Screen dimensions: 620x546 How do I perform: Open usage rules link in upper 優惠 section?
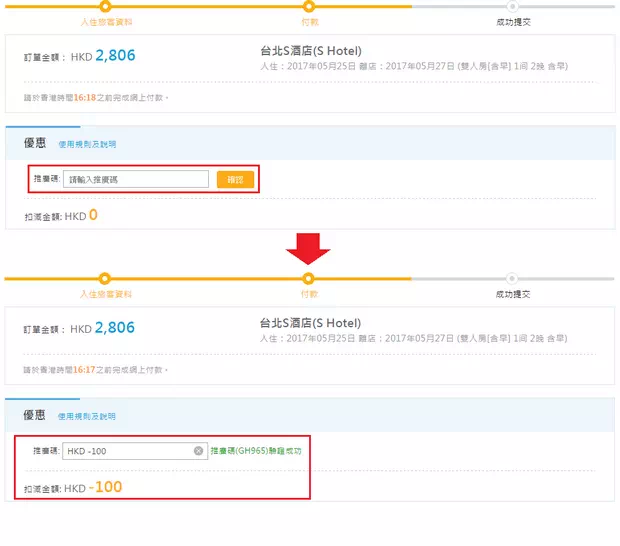click(87, 144)
